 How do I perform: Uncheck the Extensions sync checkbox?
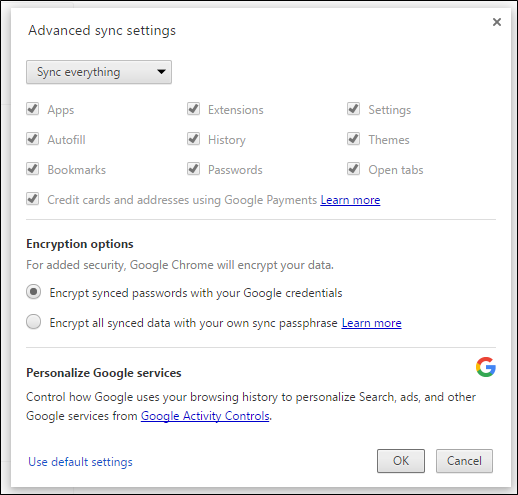tap(193, 109)
